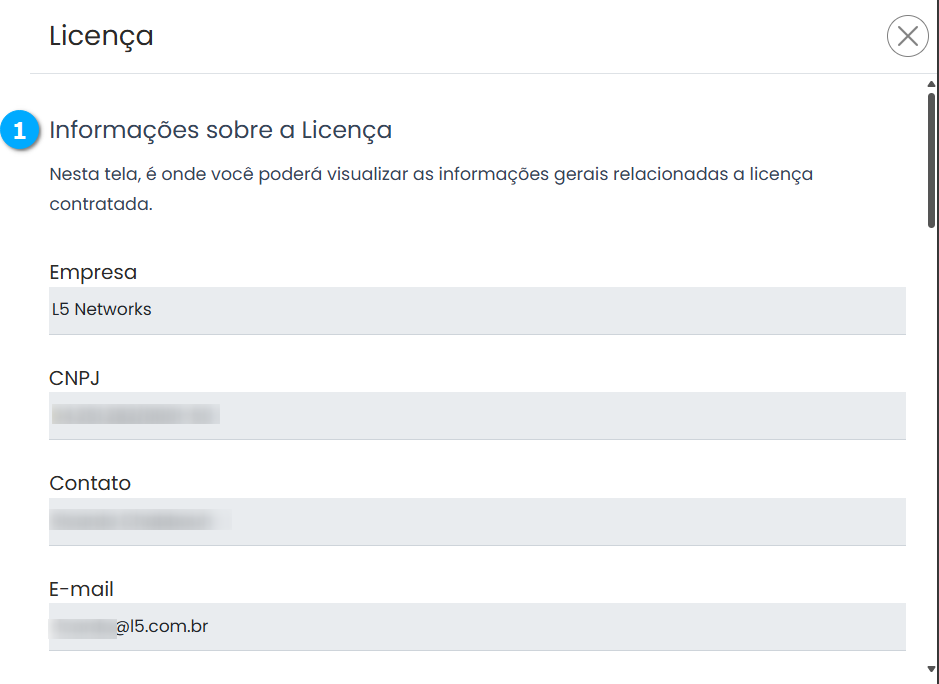The height and width of the screenshot is (684, 939).
Task: Click the Contato label
Action: pos(90,483)
